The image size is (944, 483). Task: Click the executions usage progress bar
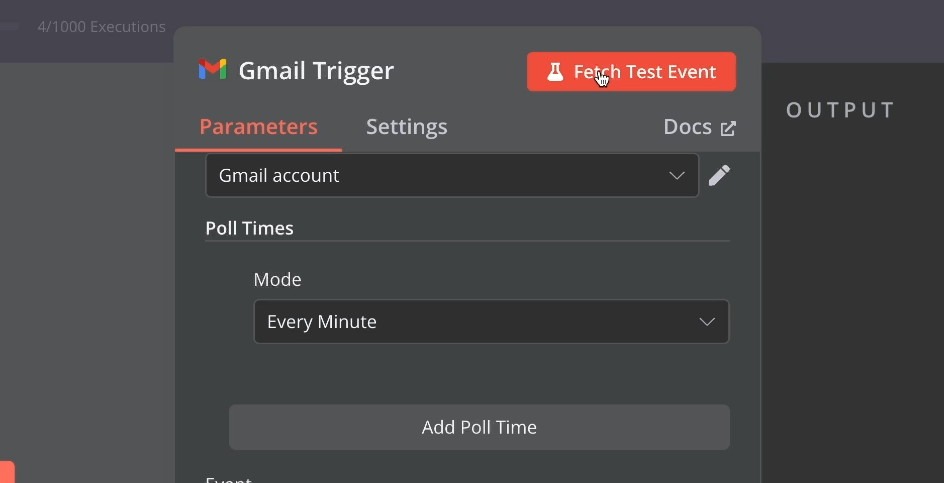(x=10, y=27)
